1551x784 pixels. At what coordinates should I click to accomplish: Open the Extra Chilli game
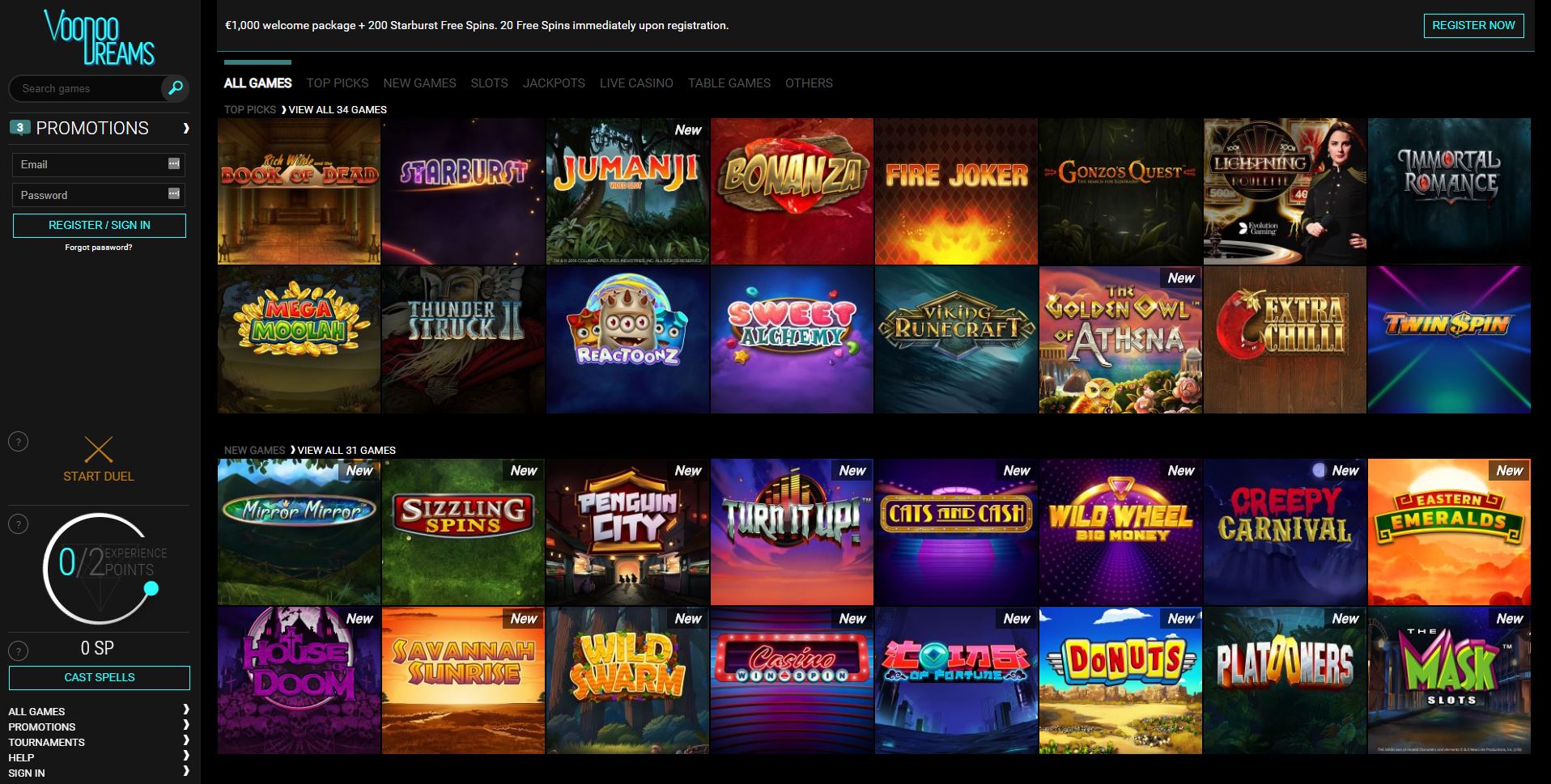coord(1285,340)
